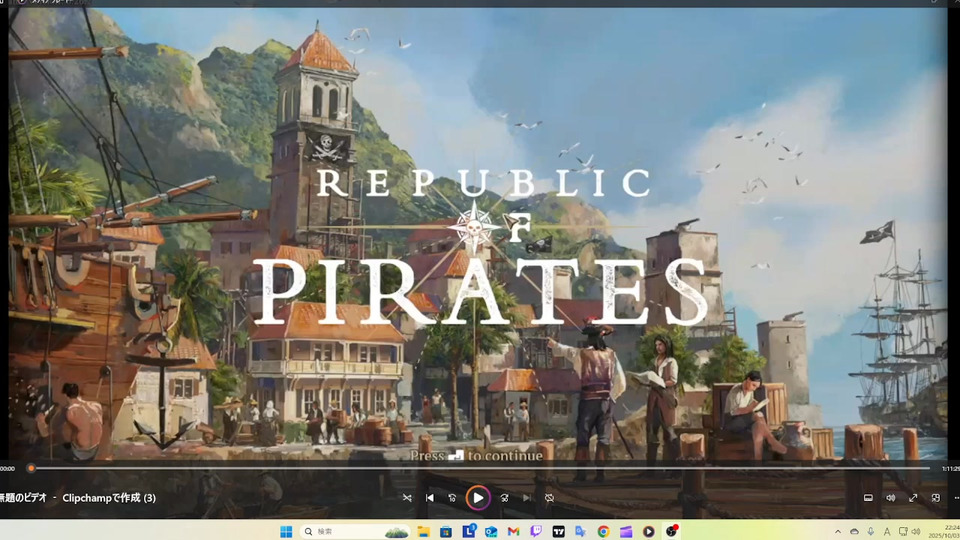Seek to the middle of the video progress bar
The width and height of the screenshot is (960, 540).
click(481, 468)
